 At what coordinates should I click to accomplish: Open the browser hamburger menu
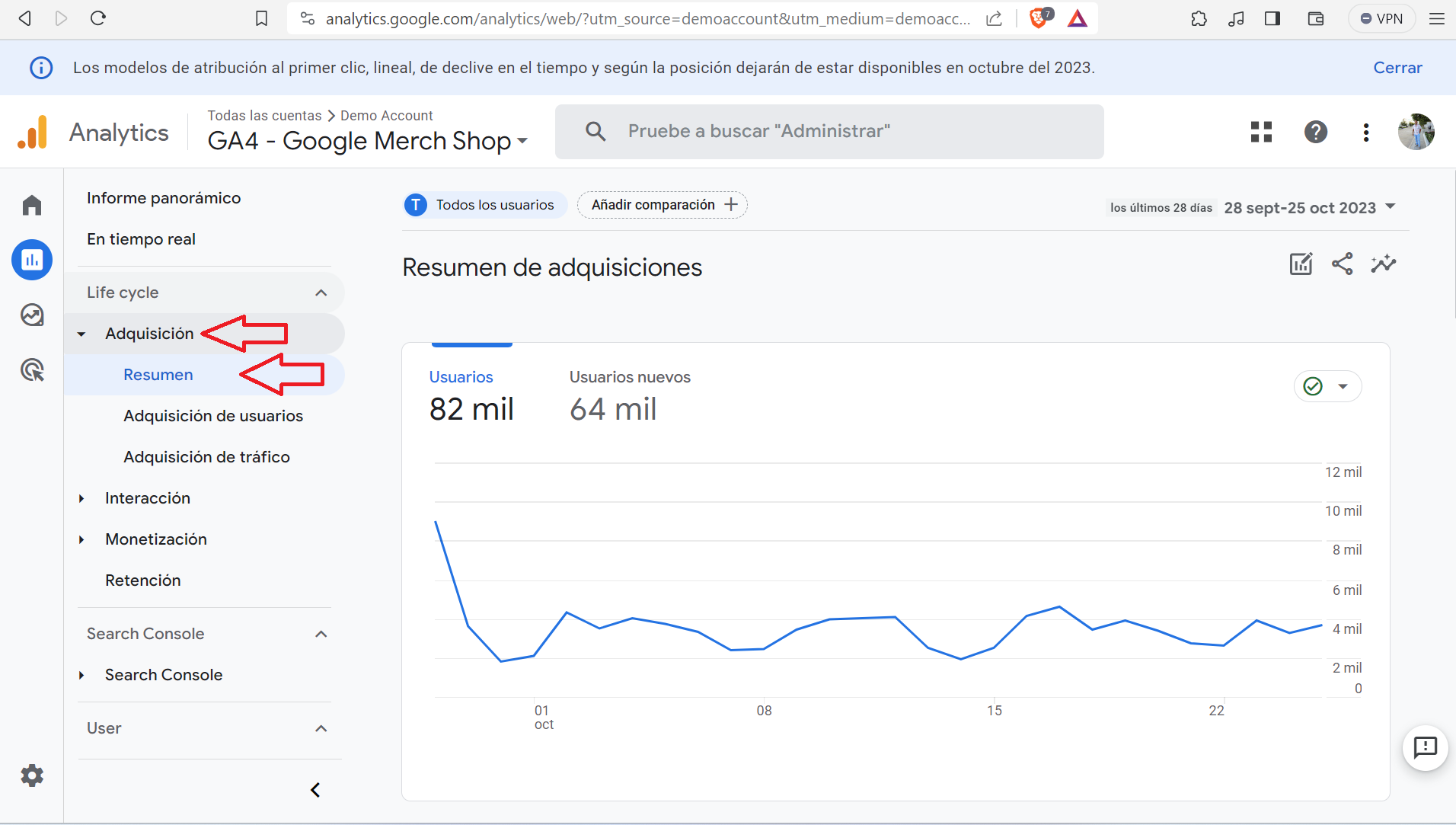pyautogui.click(x=1437, y=18)
